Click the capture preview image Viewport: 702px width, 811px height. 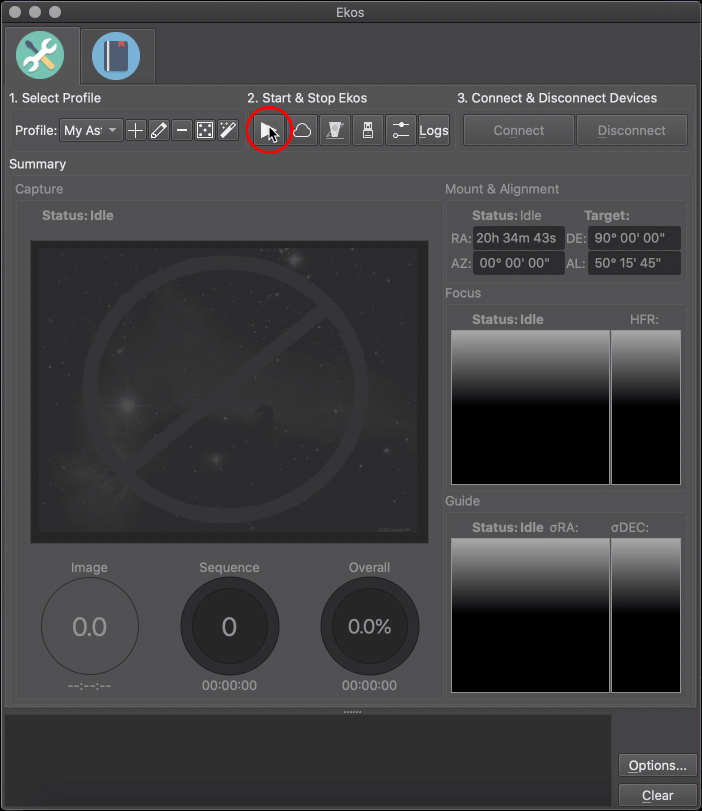(x=229, y=391)
